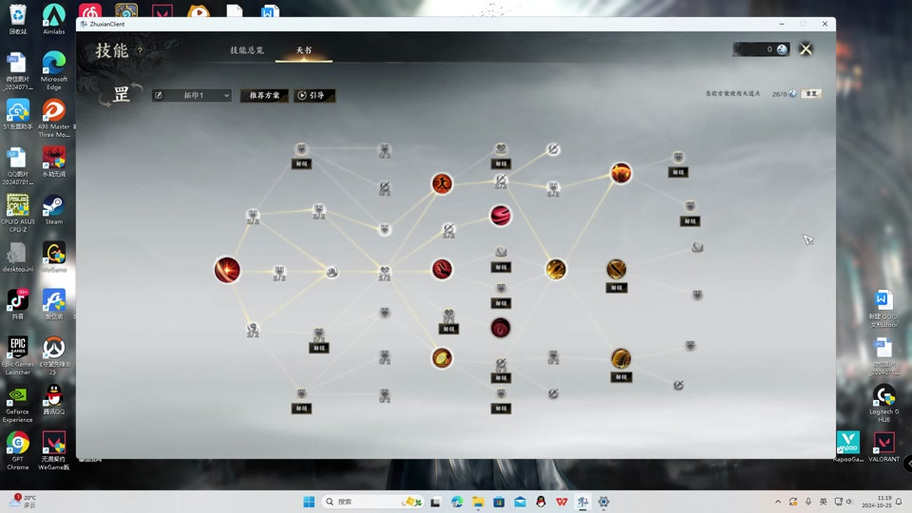Image resolution: width=912 pixels, height=513 pixels.
Task: Open Steam from the desktop
Action: (54, 210)
